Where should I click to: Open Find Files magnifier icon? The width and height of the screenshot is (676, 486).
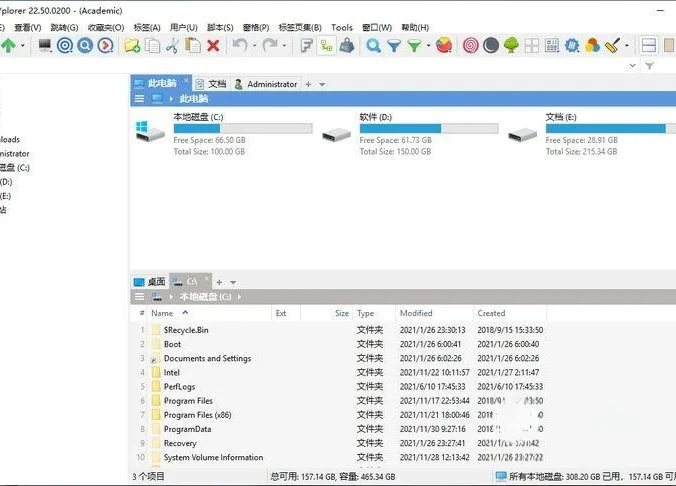(x=373, y=45)
